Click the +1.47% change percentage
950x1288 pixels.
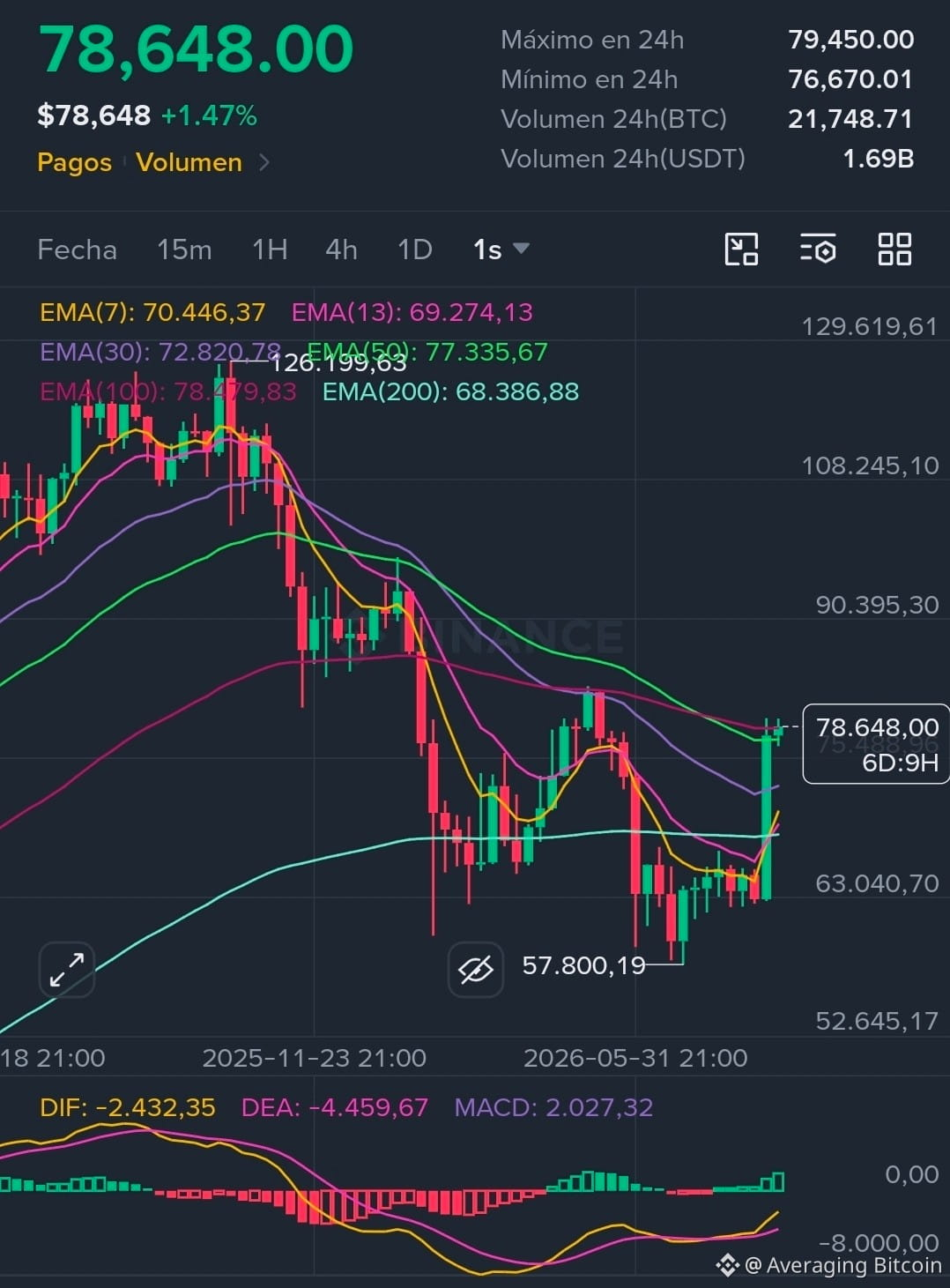209,115
